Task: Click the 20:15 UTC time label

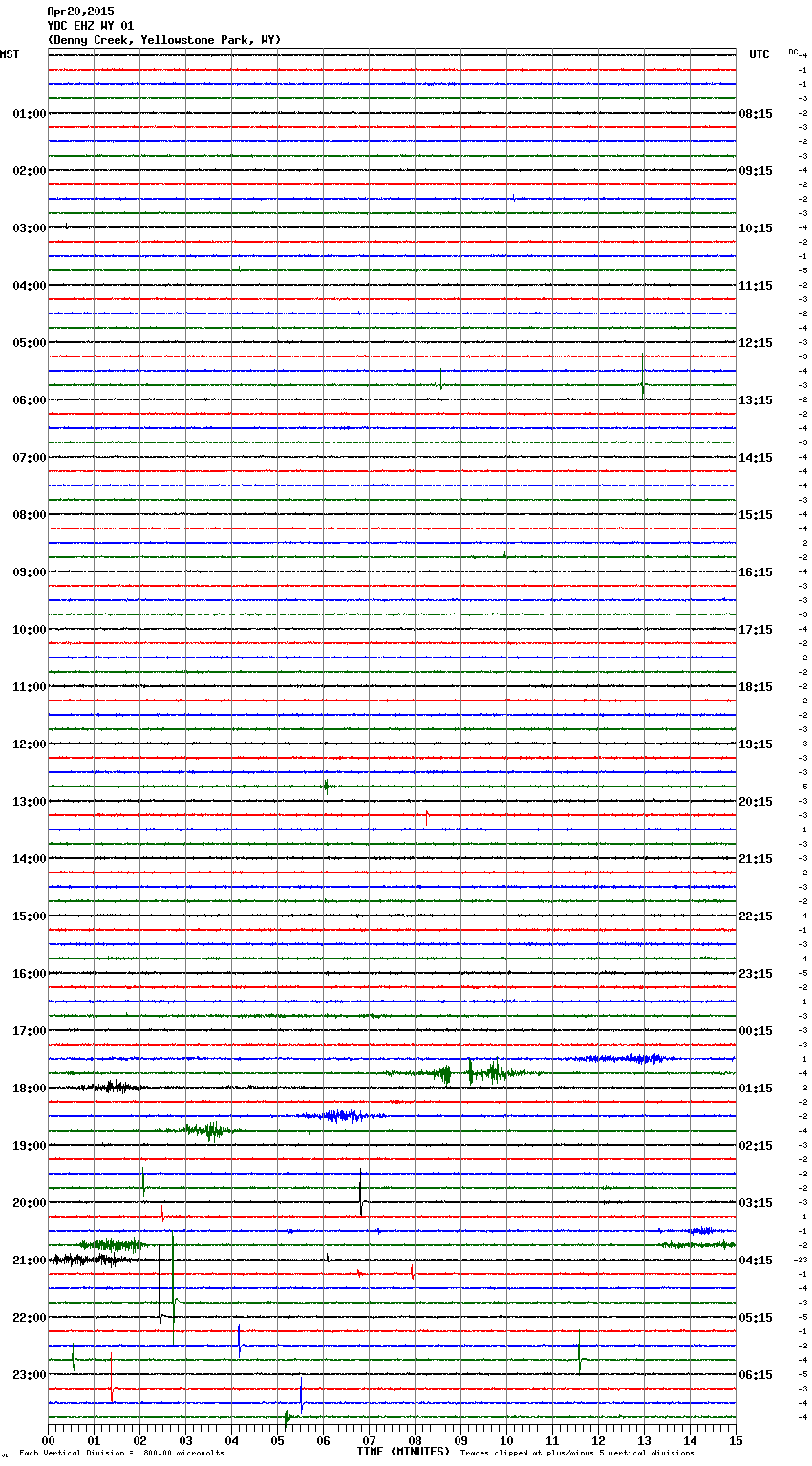Action: pos(756,802)
